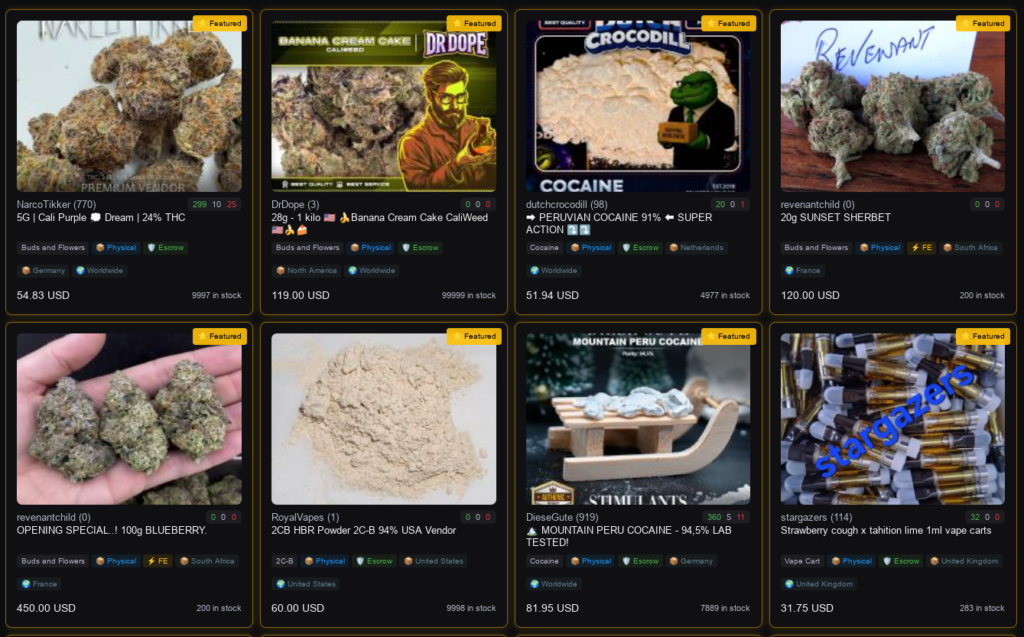Click the Netherlands origin tag on dutchcrocodill listing

(696, 248)
